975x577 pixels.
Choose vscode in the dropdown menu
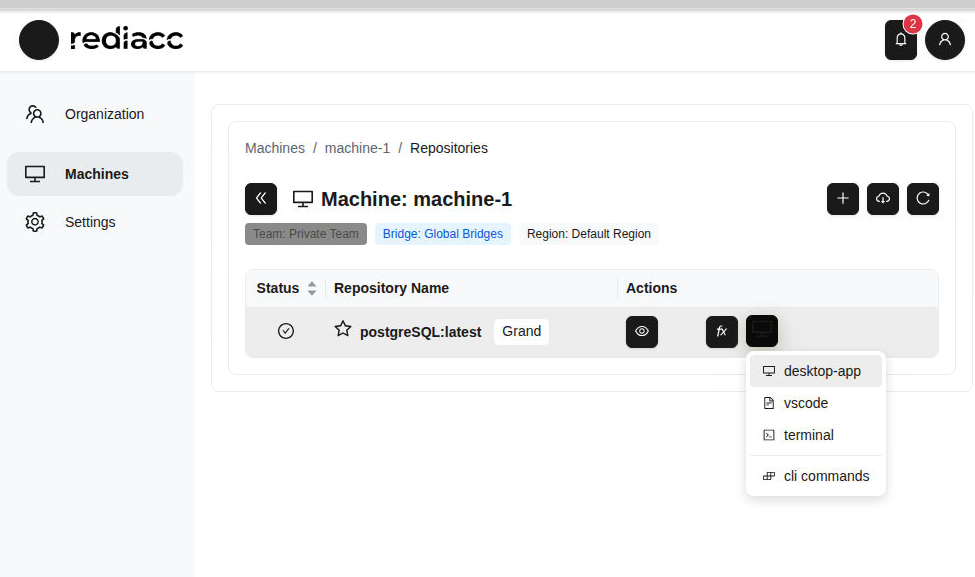click(805, 403)
